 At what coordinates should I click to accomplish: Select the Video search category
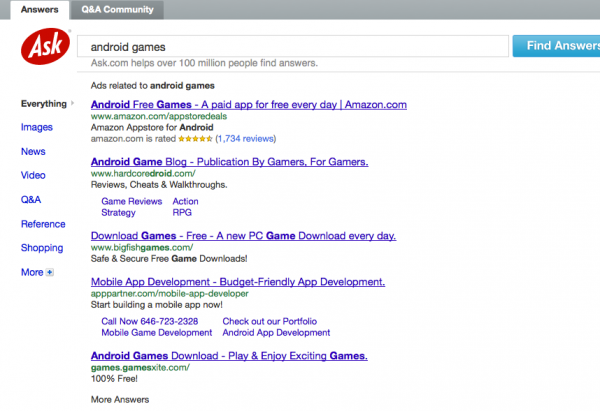33,175
